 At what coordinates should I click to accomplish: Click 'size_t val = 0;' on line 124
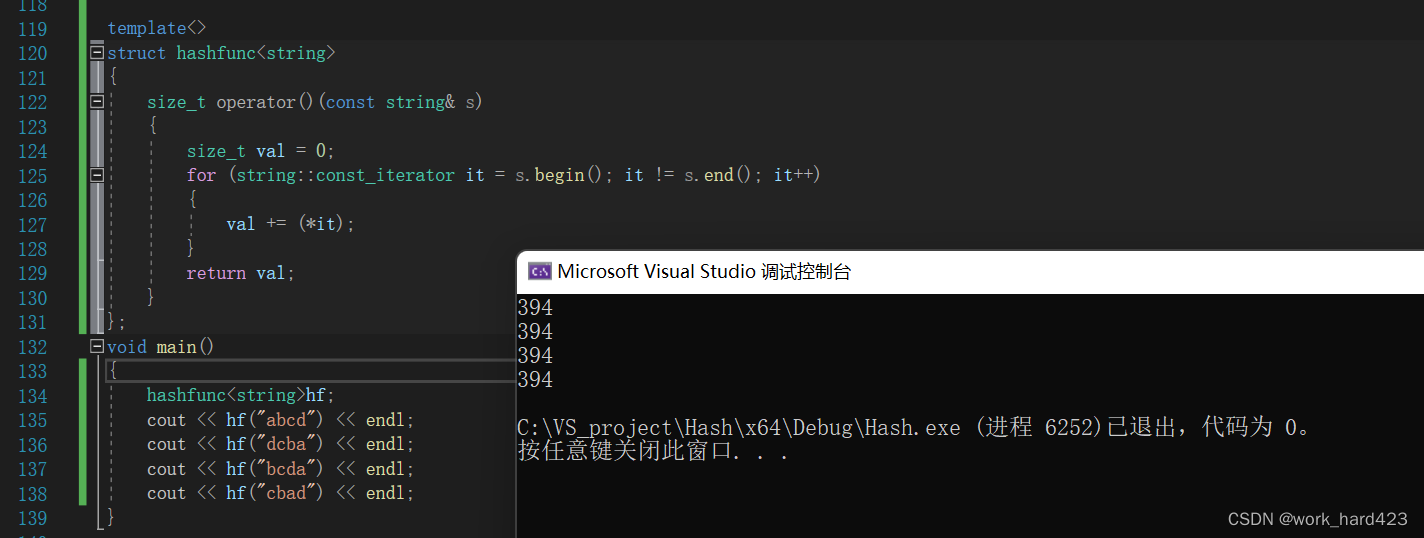(x=260, y=151)
